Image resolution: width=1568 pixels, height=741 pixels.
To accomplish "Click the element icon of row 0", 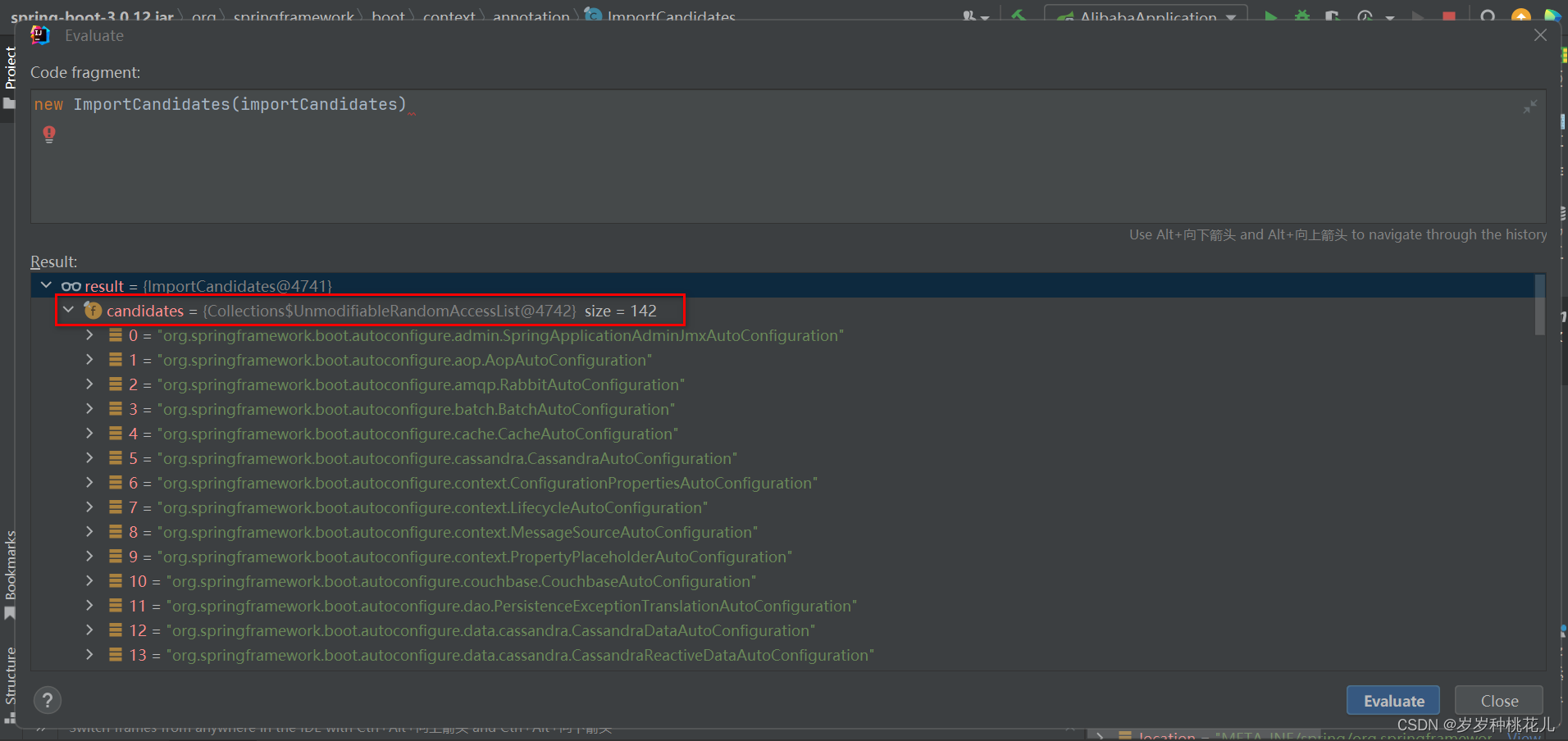I will click(116, 335).
